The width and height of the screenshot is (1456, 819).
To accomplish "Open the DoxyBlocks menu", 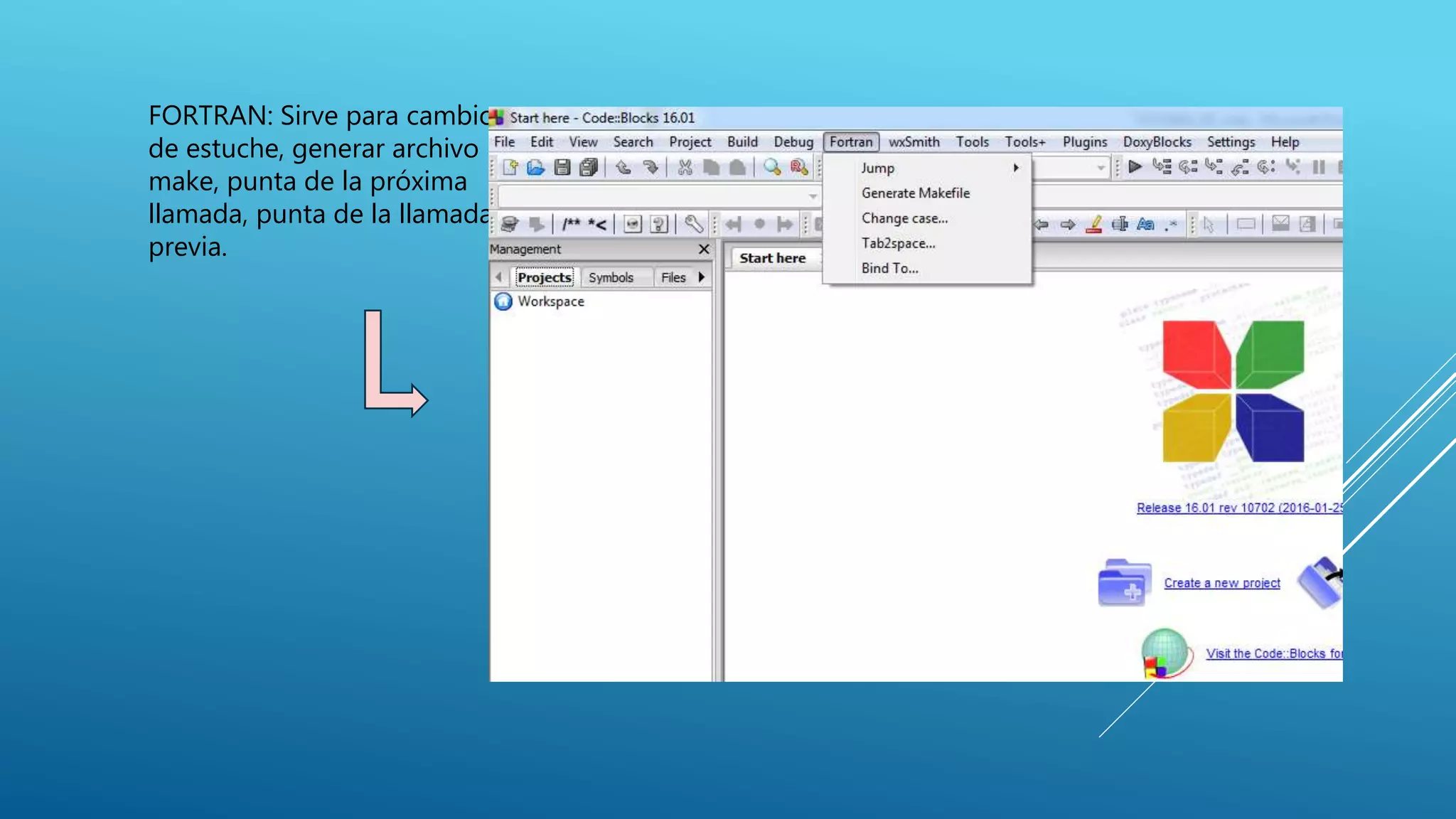I will pyautogui.click(x=1157, y=141).
